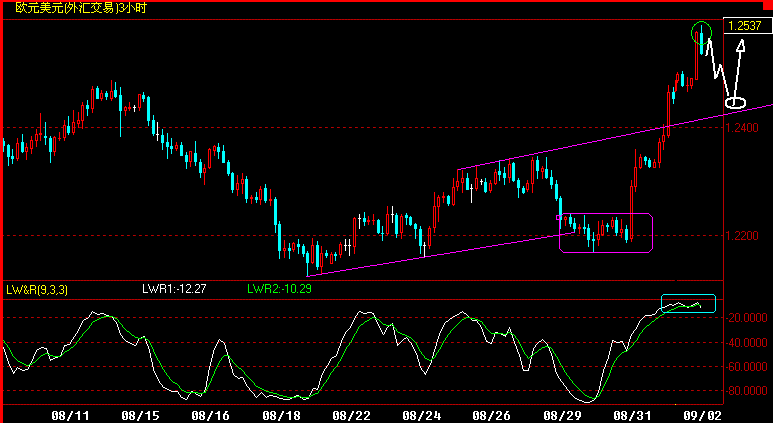Viewport: 773px width, 423px height.
Task: Select the -80.0000 indicator axis label
Action: (746, 391)
